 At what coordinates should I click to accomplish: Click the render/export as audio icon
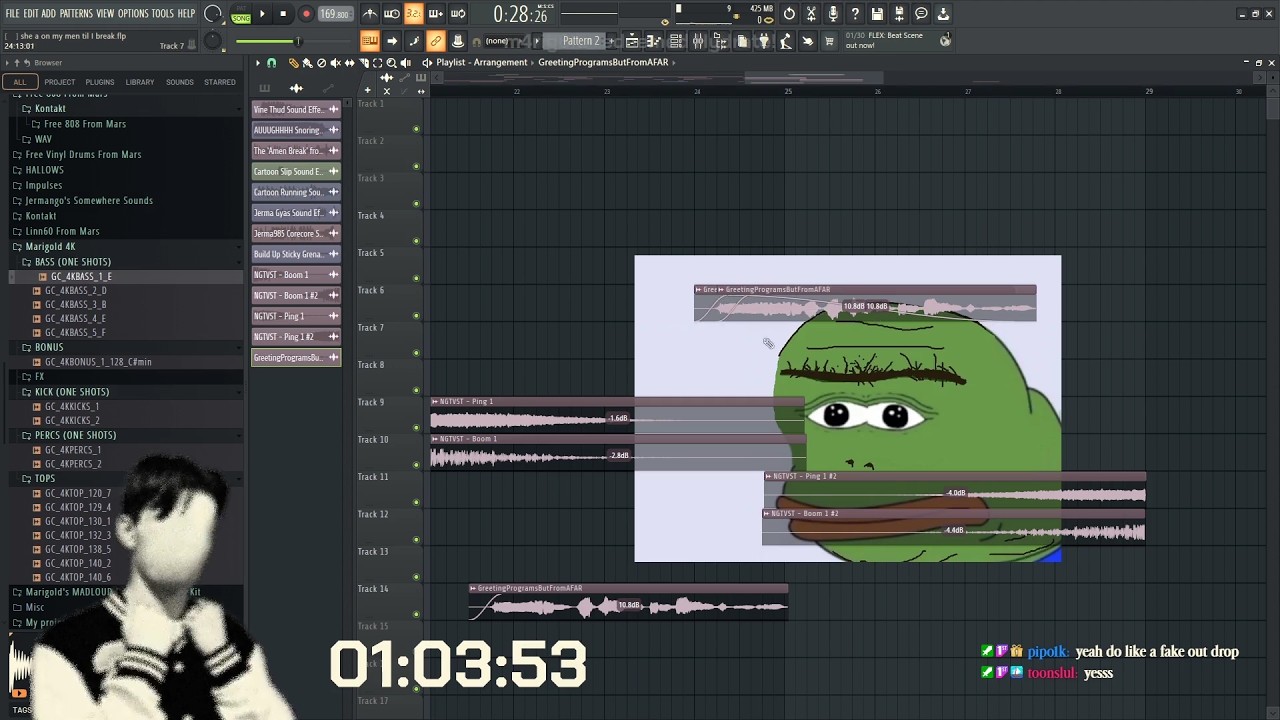click(x=899, y=14)
